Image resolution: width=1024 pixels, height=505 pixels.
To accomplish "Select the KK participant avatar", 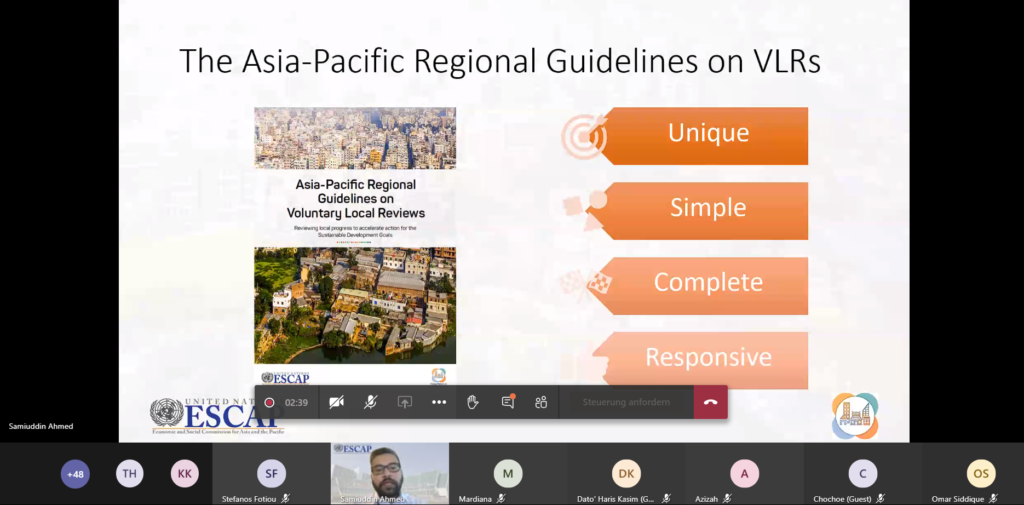I will click(x=184, y=474).
